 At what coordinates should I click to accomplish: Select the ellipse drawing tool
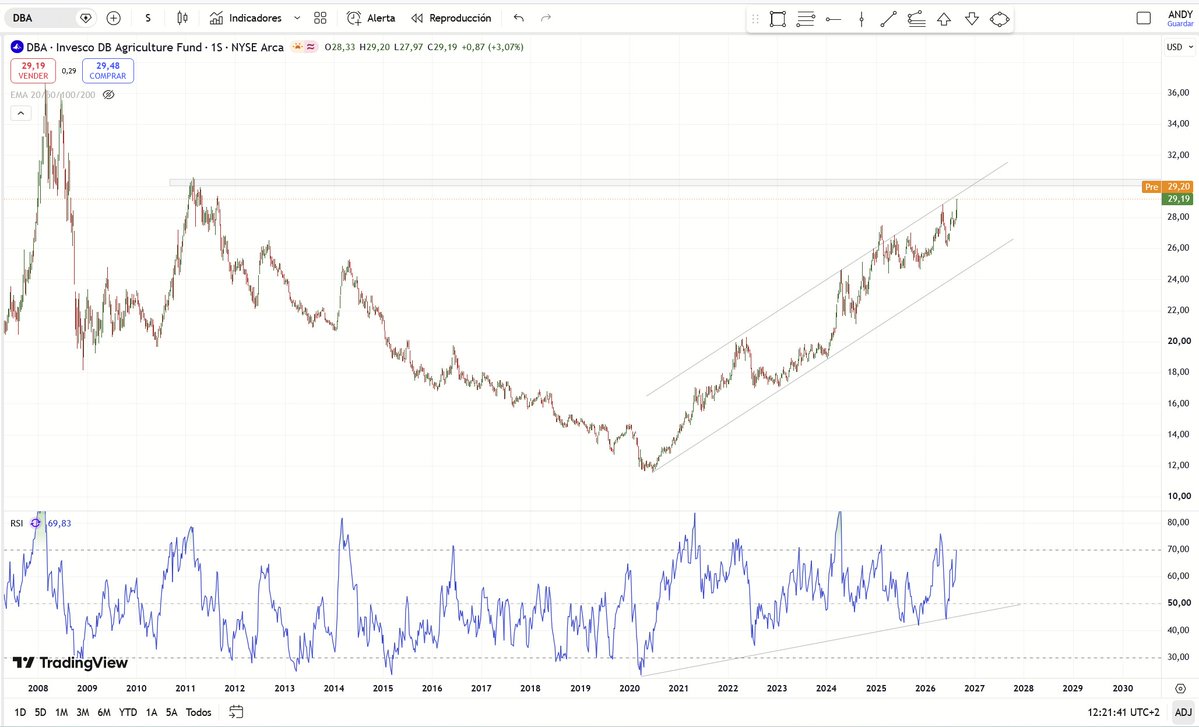pos(999,19)
